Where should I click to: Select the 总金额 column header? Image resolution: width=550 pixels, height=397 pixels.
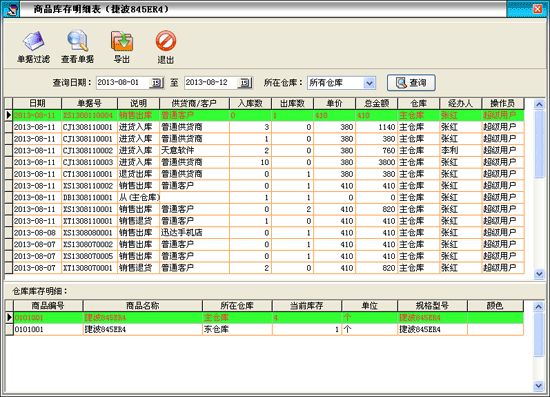(376, 103)
